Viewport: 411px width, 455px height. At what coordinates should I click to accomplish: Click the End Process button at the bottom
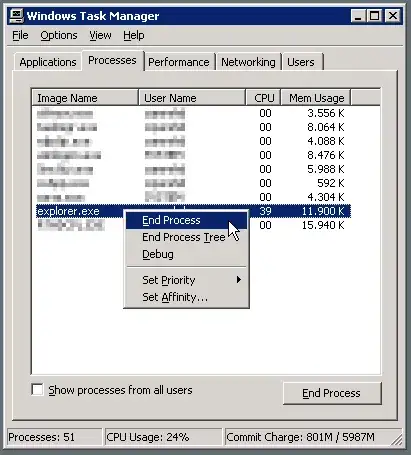point(332,393)
